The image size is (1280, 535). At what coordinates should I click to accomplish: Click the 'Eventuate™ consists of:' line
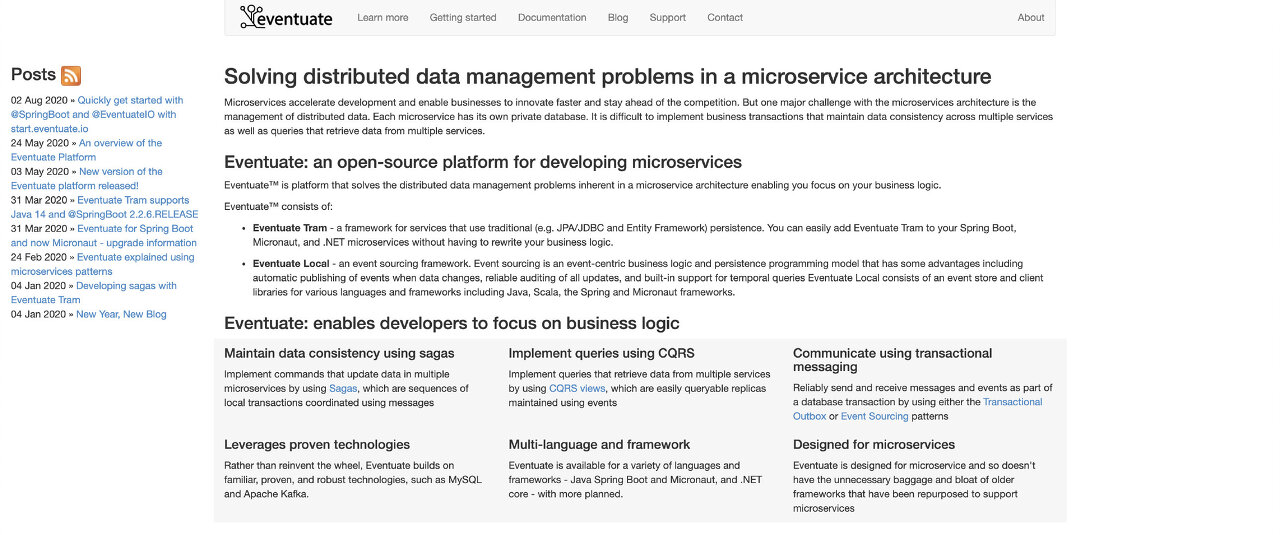point(278,206)
